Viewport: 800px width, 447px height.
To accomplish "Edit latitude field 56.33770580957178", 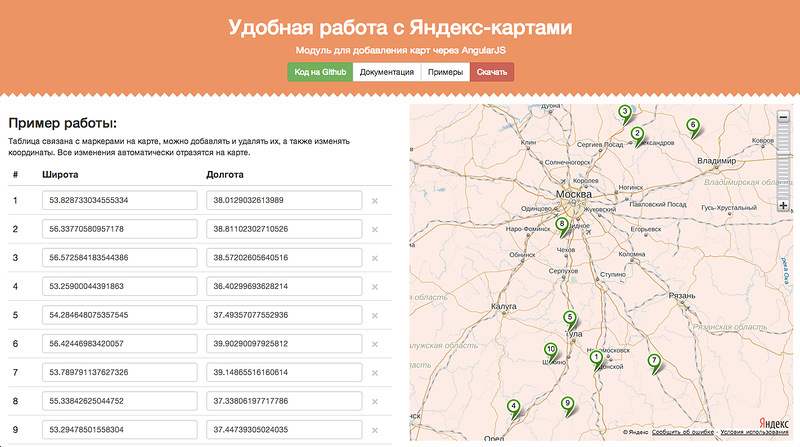I will coord(119,229).
